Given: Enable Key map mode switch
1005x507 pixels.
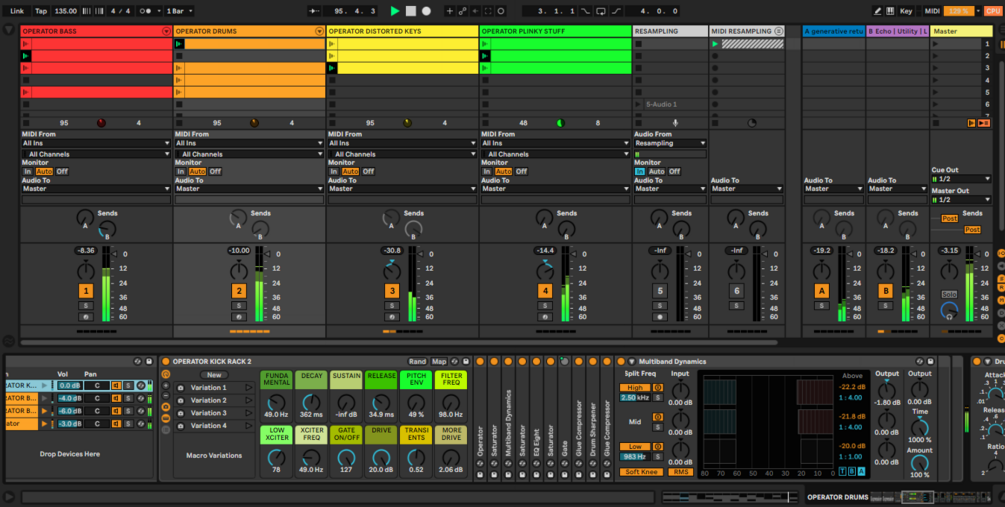Looking at the screenshot, I should (906, 11).
